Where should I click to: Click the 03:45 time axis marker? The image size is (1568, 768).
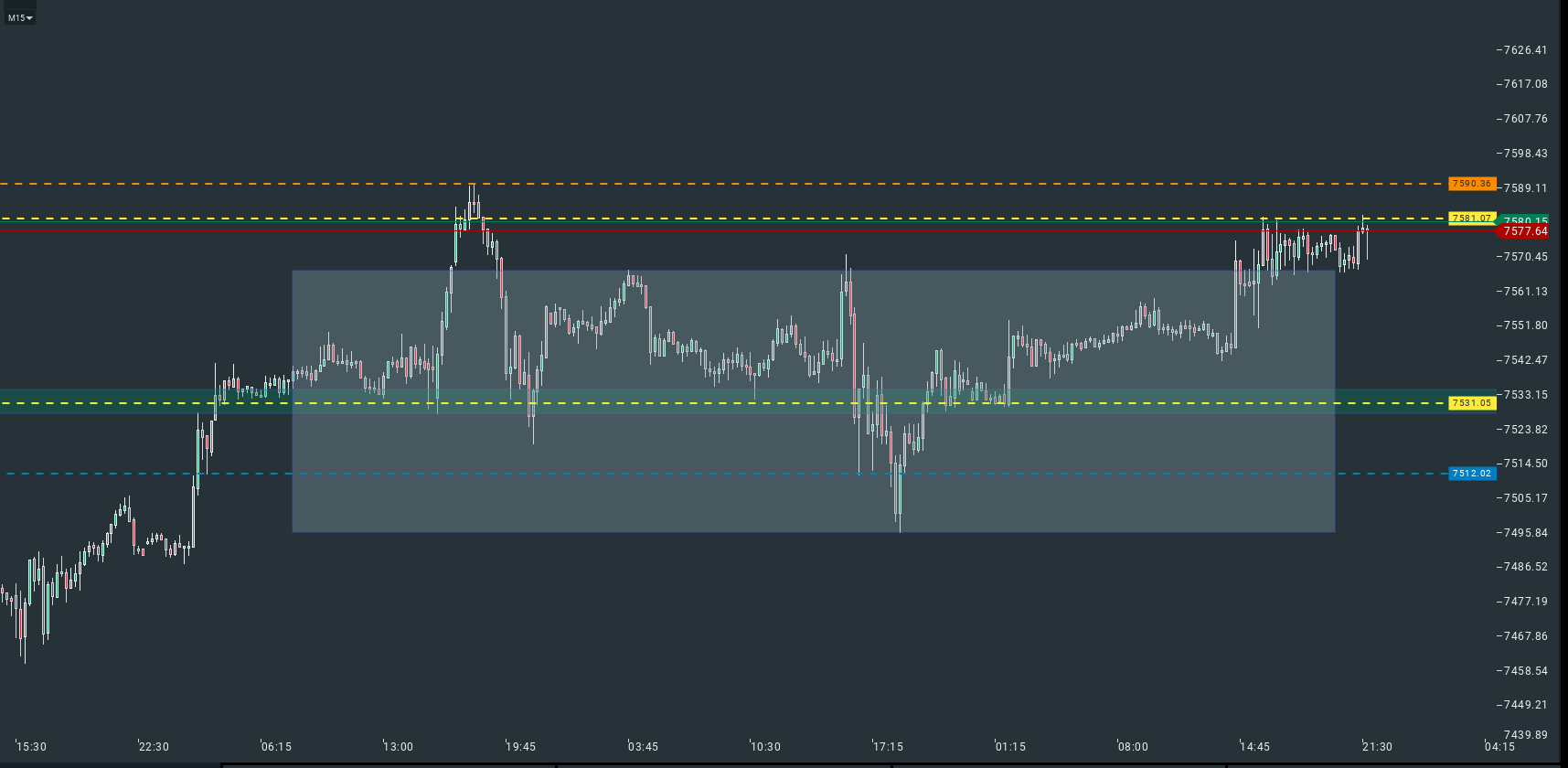pyautogui.click(x=644, y=747)
